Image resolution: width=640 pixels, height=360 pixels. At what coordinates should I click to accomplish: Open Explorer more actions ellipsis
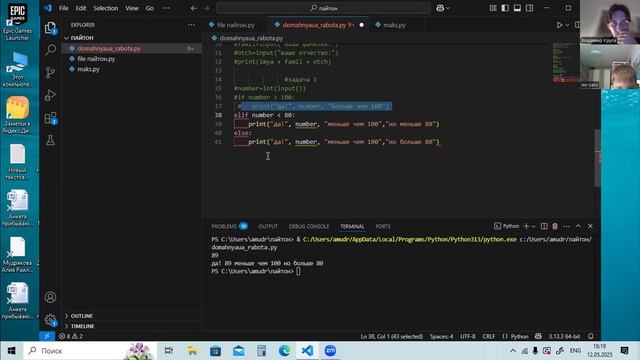(191, 25)
